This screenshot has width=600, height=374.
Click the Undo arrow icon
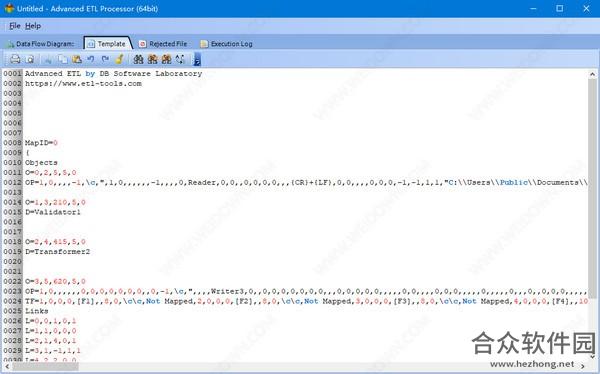[91, 59]
